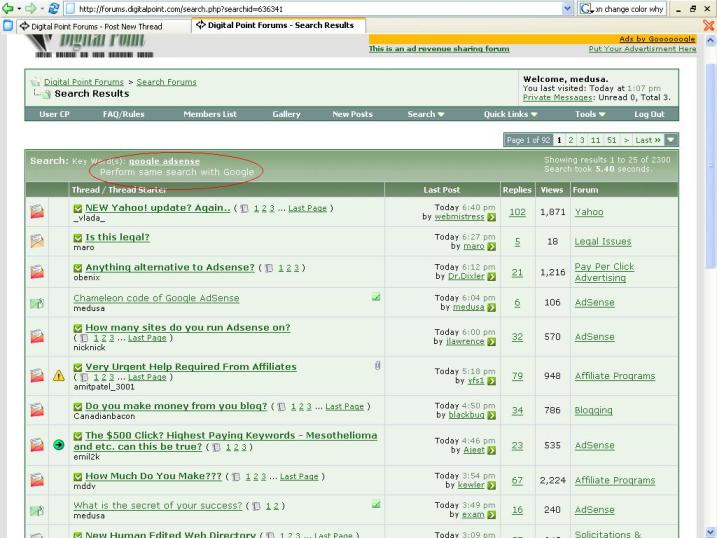The height and width of the screenshot is (538, 717).
Task: Open Last Page of Yahoo update thread
Action: point(307,208)
